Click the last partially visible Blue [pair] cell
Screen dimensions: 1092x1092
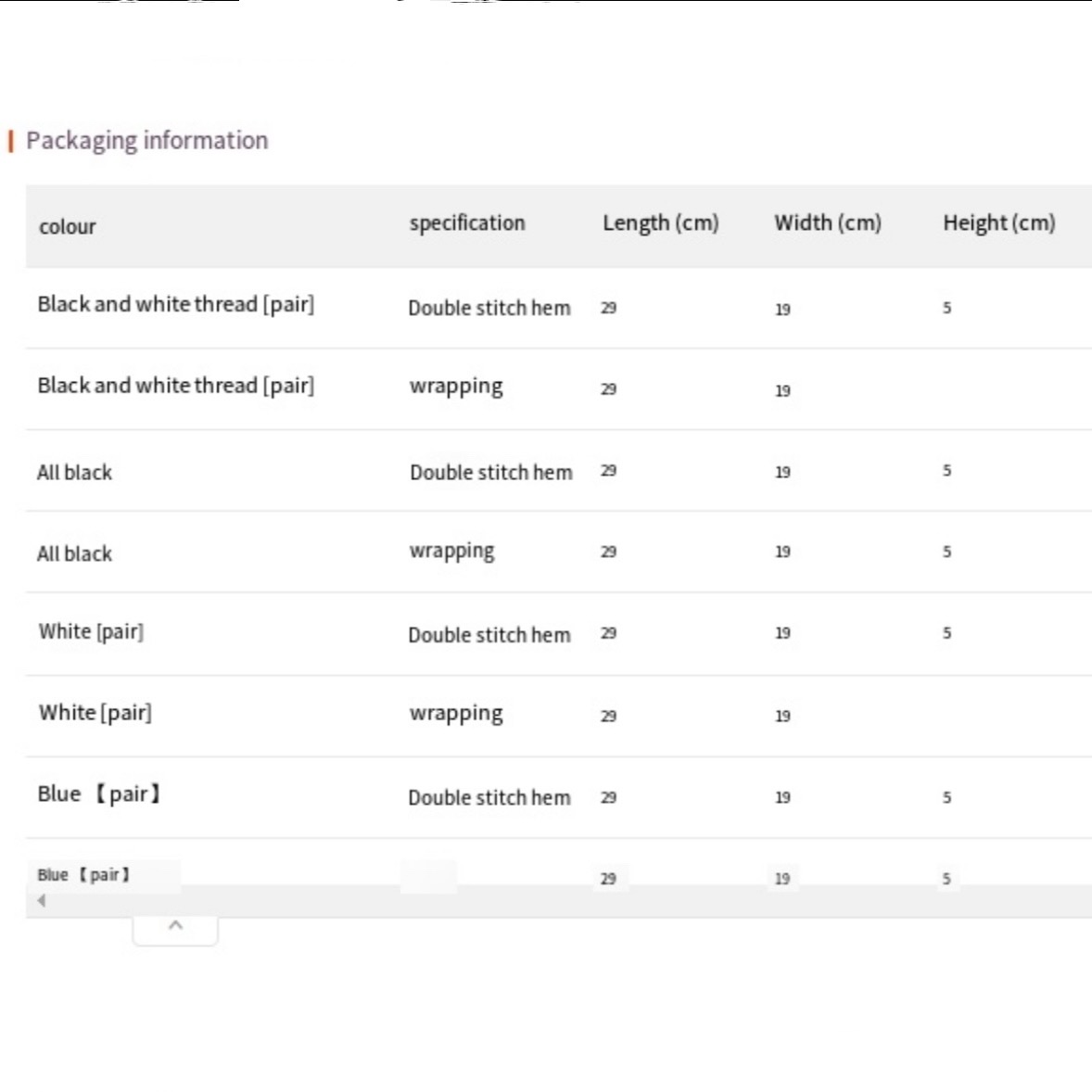(83, 875)
